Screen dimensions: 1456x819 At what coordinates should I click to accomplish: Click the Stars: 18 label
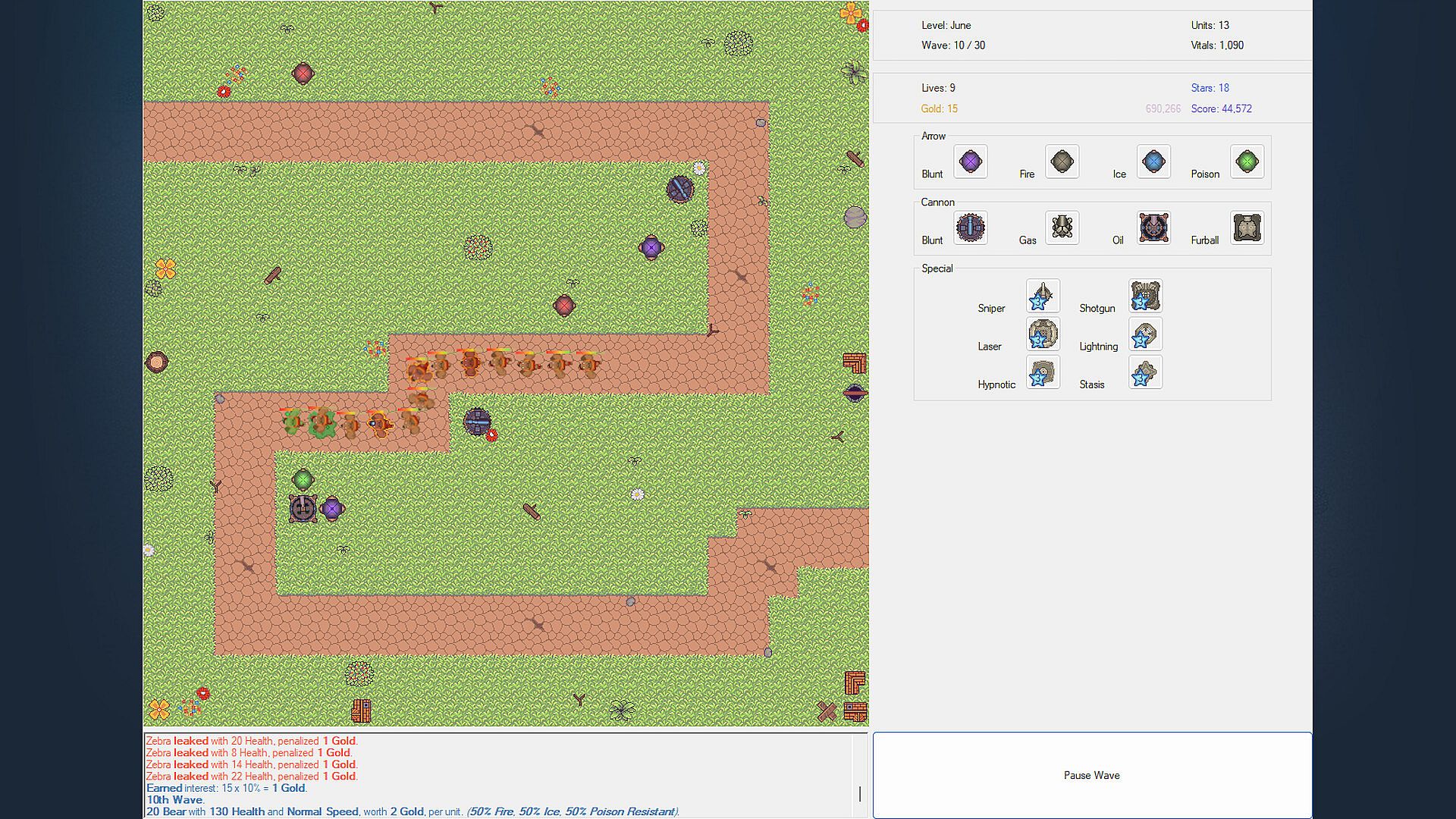coord(1210,88)
